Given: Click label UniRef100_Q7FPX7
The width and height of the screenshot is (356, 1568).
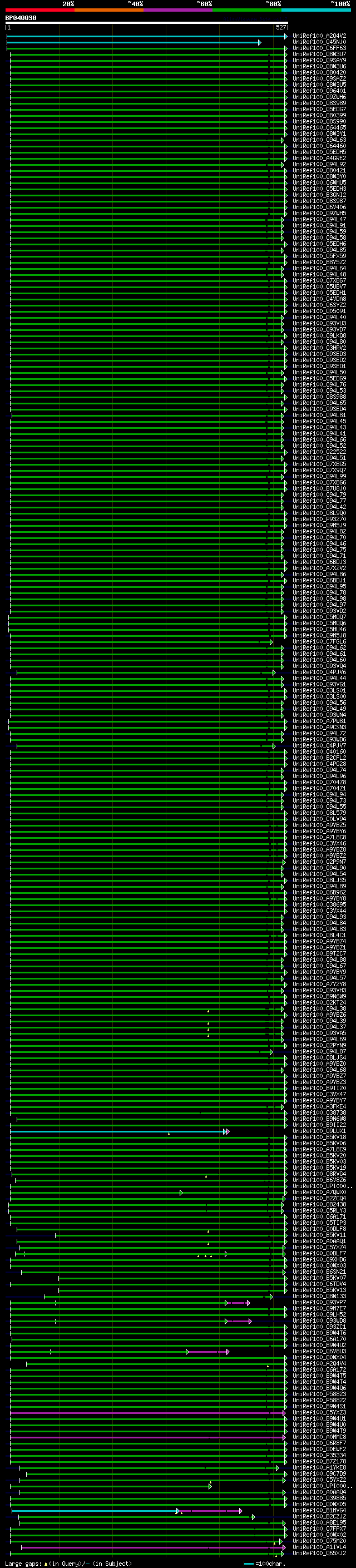Looking at the screenshot, I should coord(319,1529).
